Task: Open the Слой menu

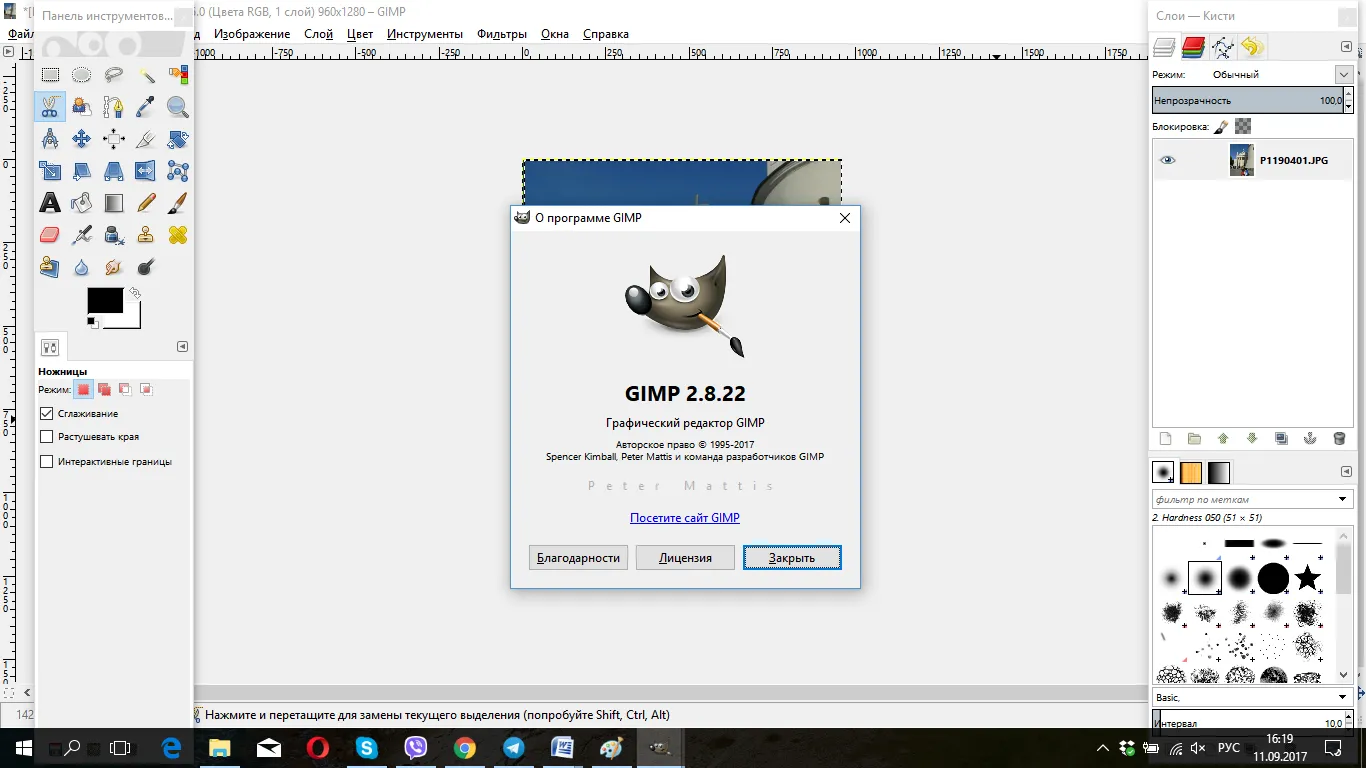Action: tap(318, 34)
